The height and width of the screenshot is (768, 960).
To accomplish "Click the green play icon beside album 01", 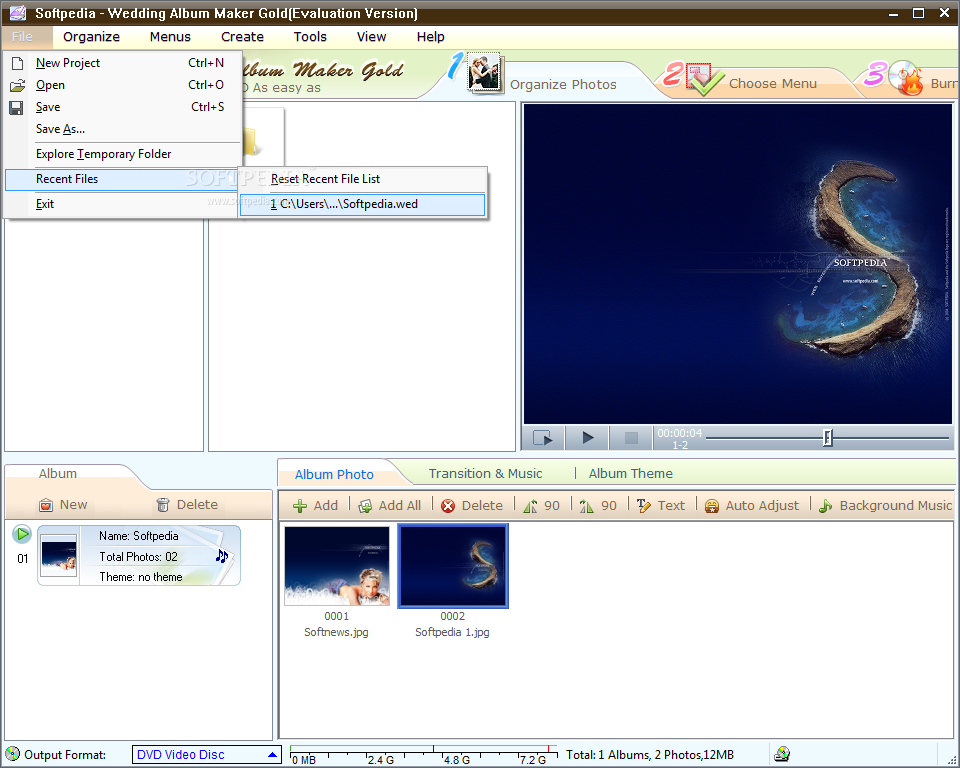I will point(22,534).
